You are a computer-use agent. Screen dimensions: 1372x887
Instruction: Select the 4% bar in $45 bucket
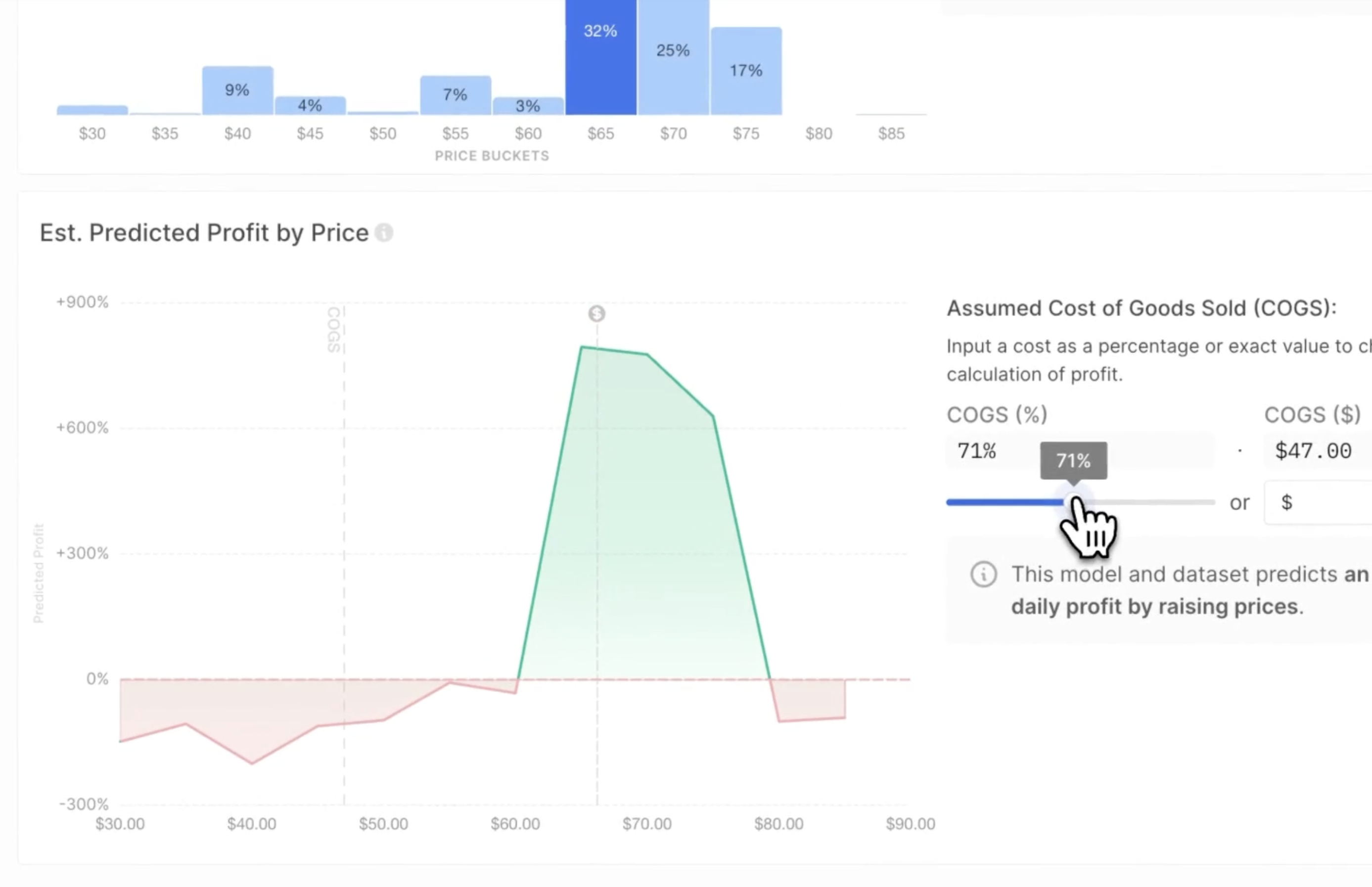click(310, 106)
